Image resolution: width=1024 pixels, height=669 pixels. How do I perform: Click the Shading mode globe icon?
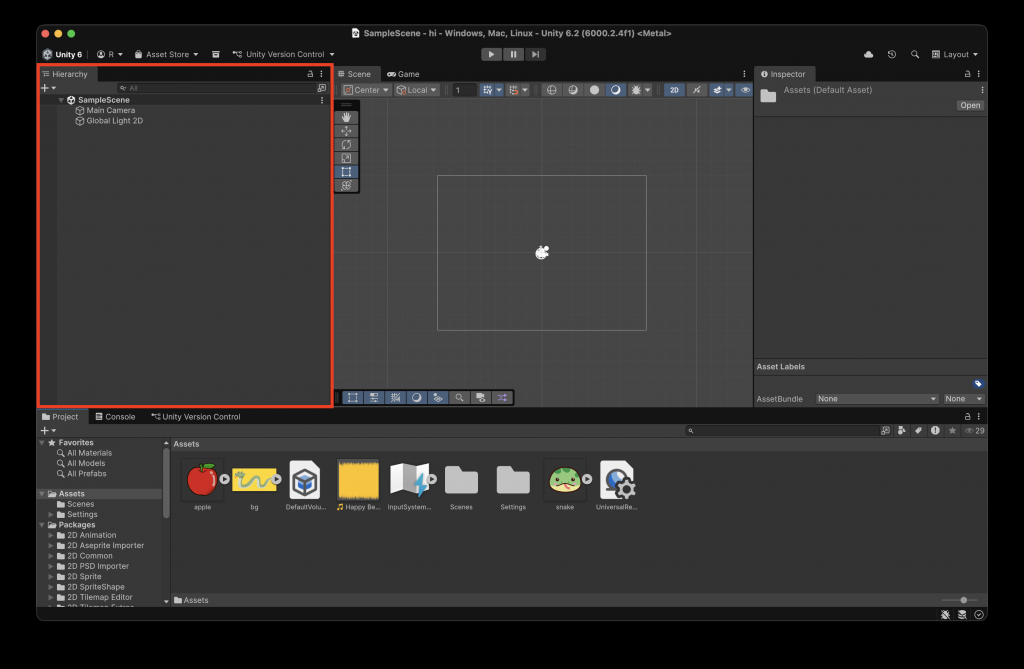552,90
